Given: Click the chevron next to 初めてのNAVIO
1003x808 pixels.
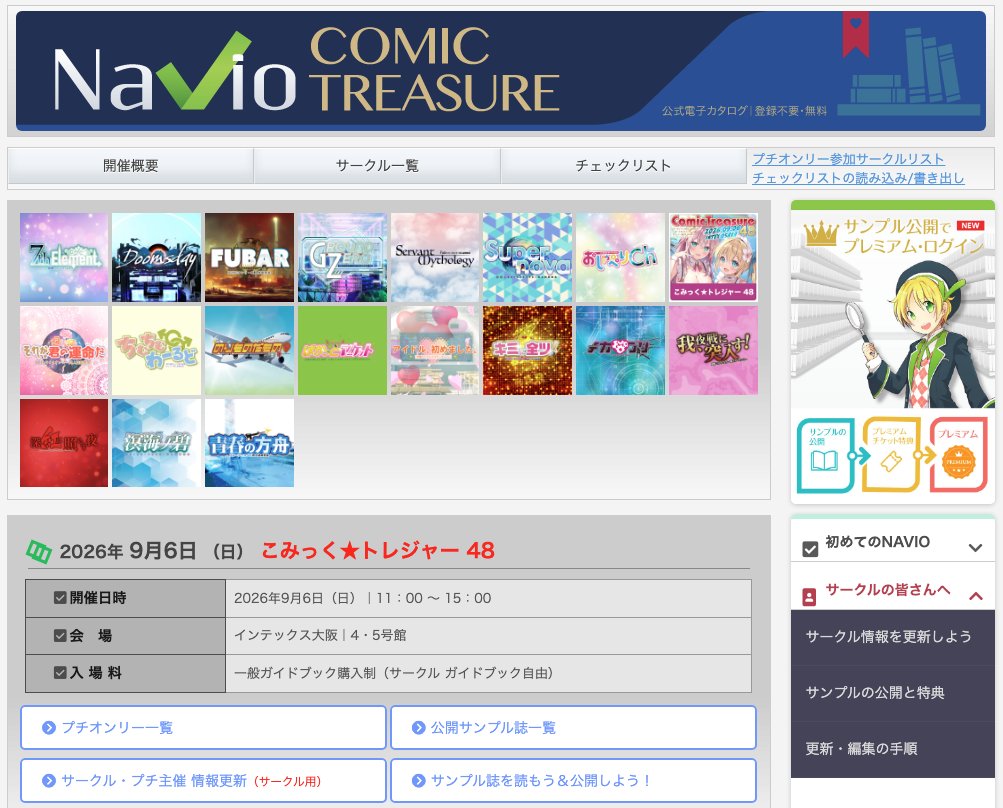Looking at the screenshot, I should pyautogui.click(x=975, y=548).
